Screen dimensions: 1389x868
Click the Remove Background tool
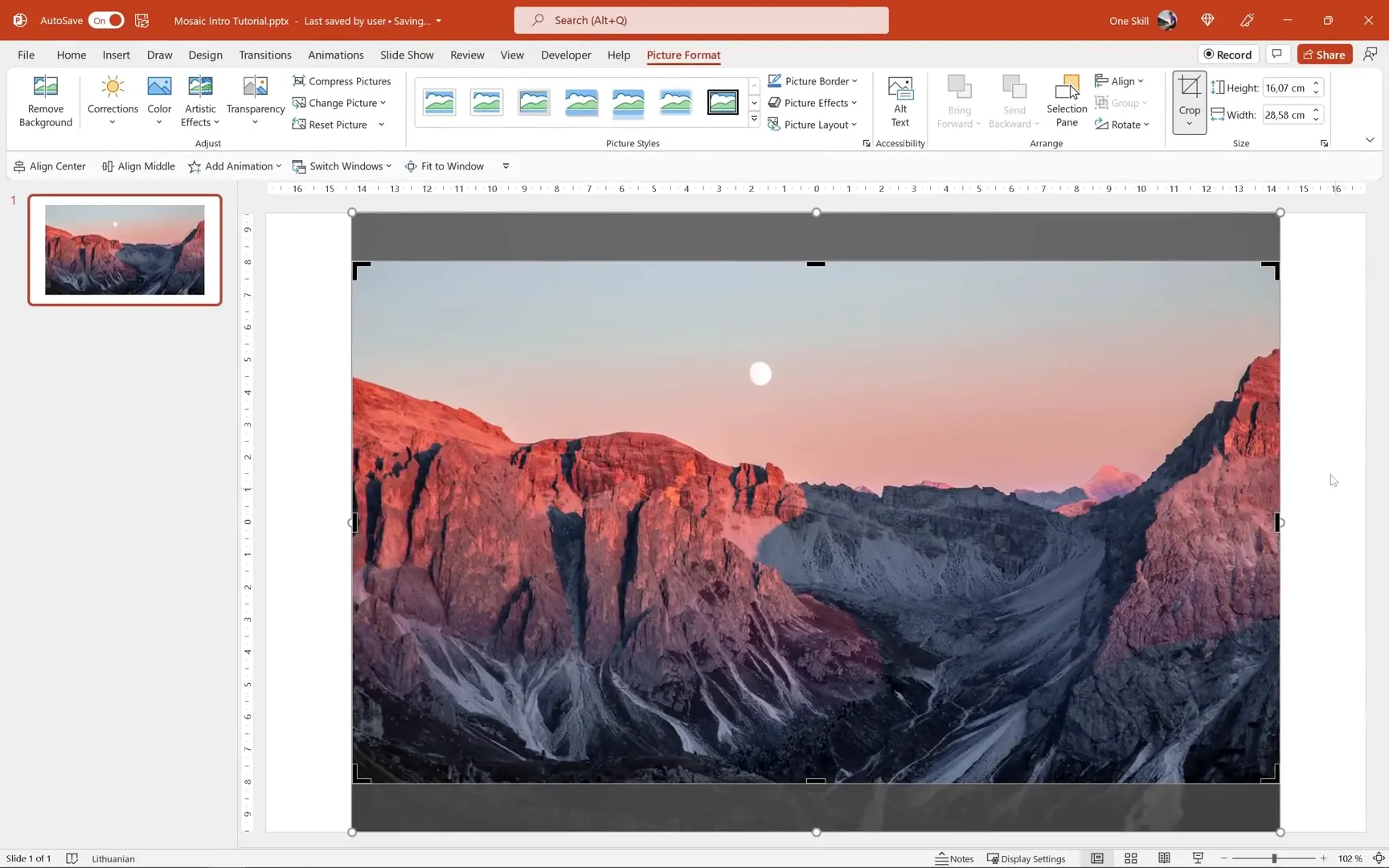[46, 101]
